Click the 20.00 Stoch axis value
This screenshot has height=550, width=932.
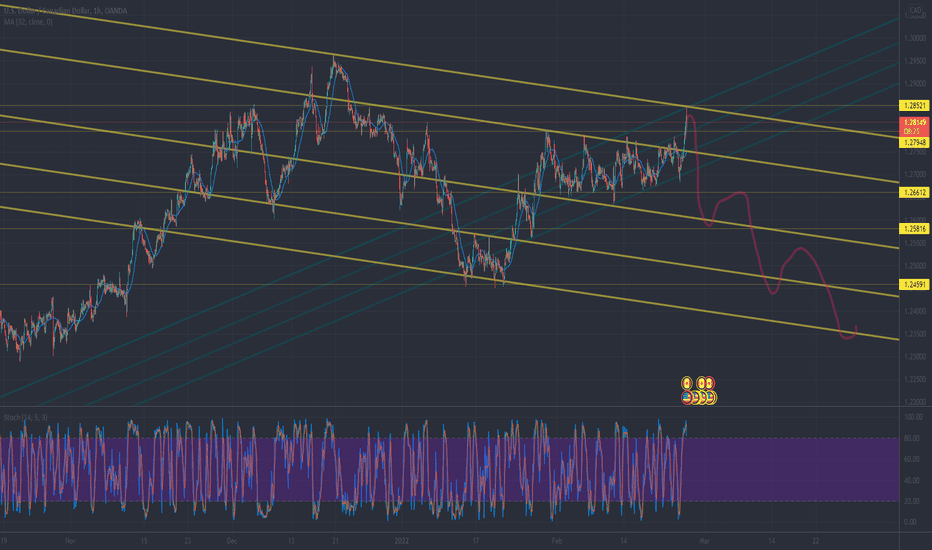click(x=910, y=501)
